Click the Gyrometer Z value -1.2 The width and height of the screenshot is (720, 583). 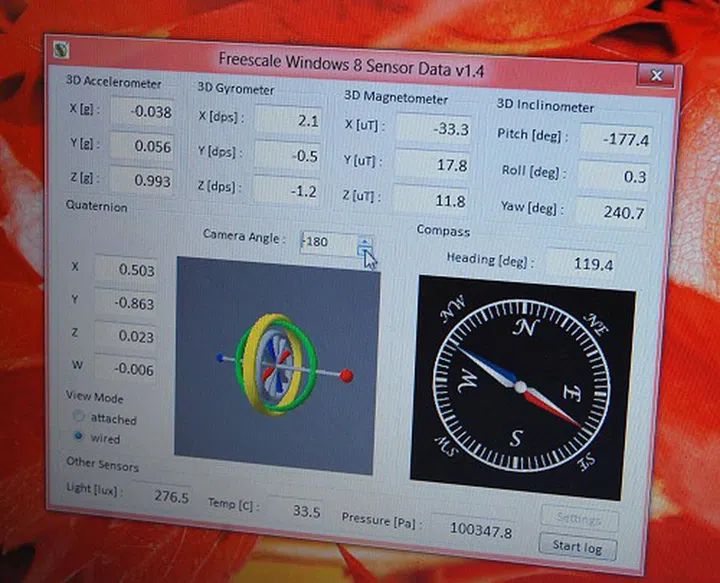pyautogui.click(x=286, y=191)
